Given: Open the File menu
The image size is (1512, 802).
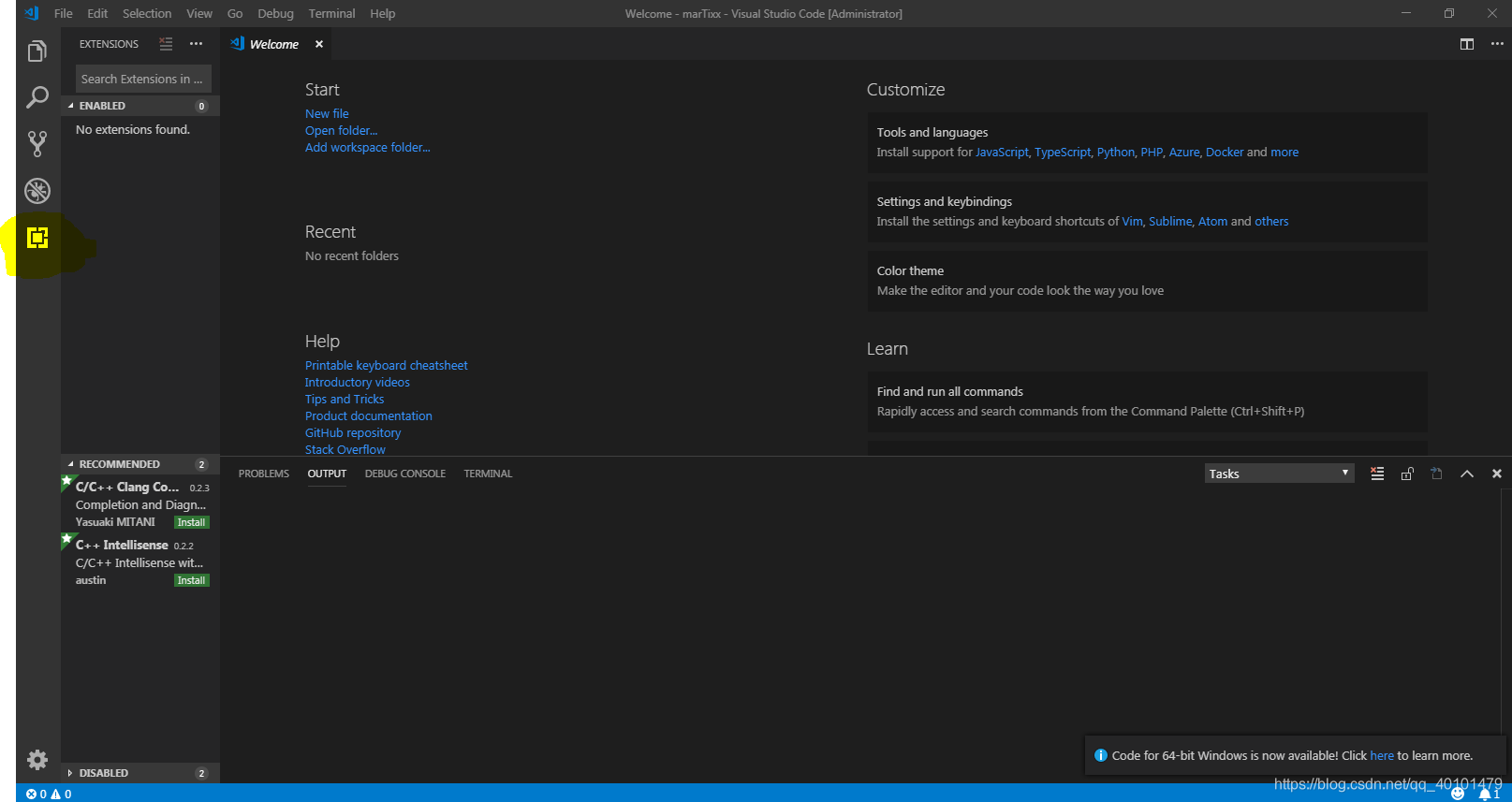Looking at the screenshot, I should click(64, 13).
